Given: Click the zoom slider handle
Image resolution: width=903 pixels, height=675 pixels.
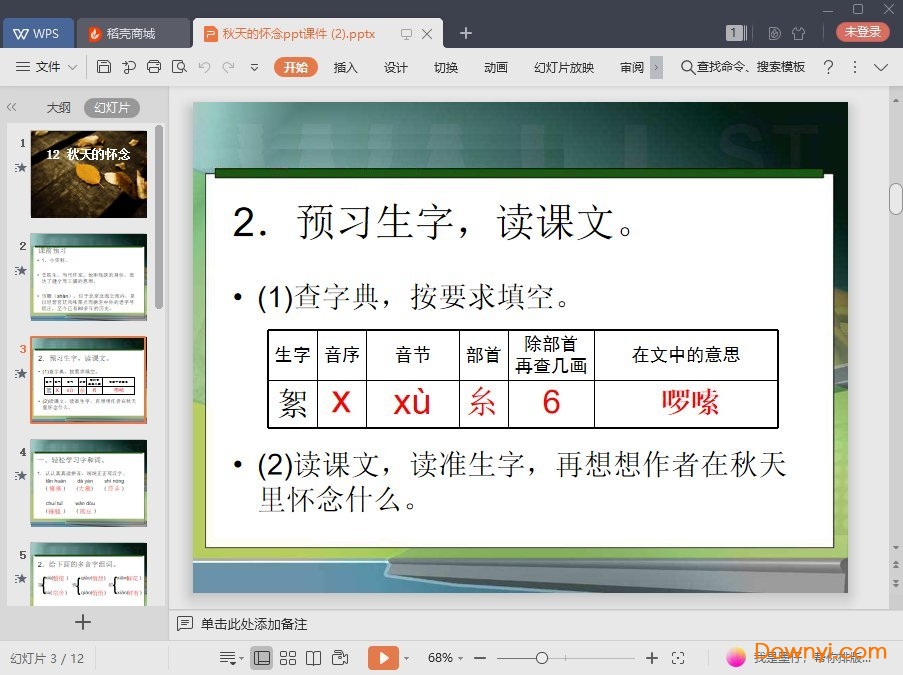Looking at the screenshot, I should (x=541, y=658).
